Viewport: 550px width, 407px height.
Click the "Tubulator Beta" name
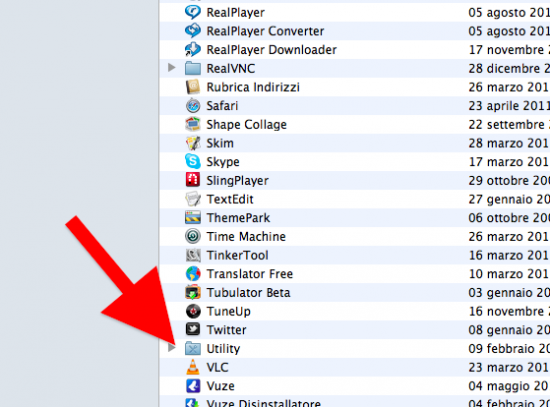click(x=248, y=292)
